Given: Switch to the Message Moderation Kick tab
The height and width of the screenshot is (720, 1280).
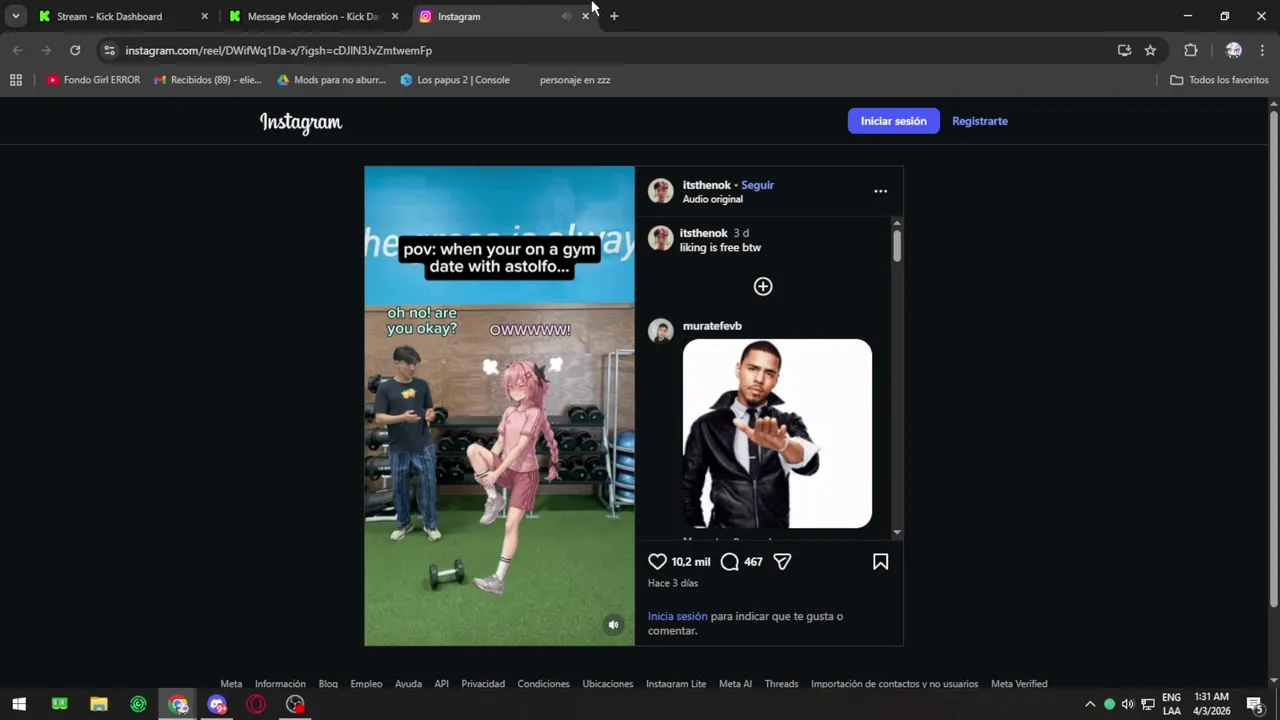Looking at the screenshot, I should tap(313, 16).
